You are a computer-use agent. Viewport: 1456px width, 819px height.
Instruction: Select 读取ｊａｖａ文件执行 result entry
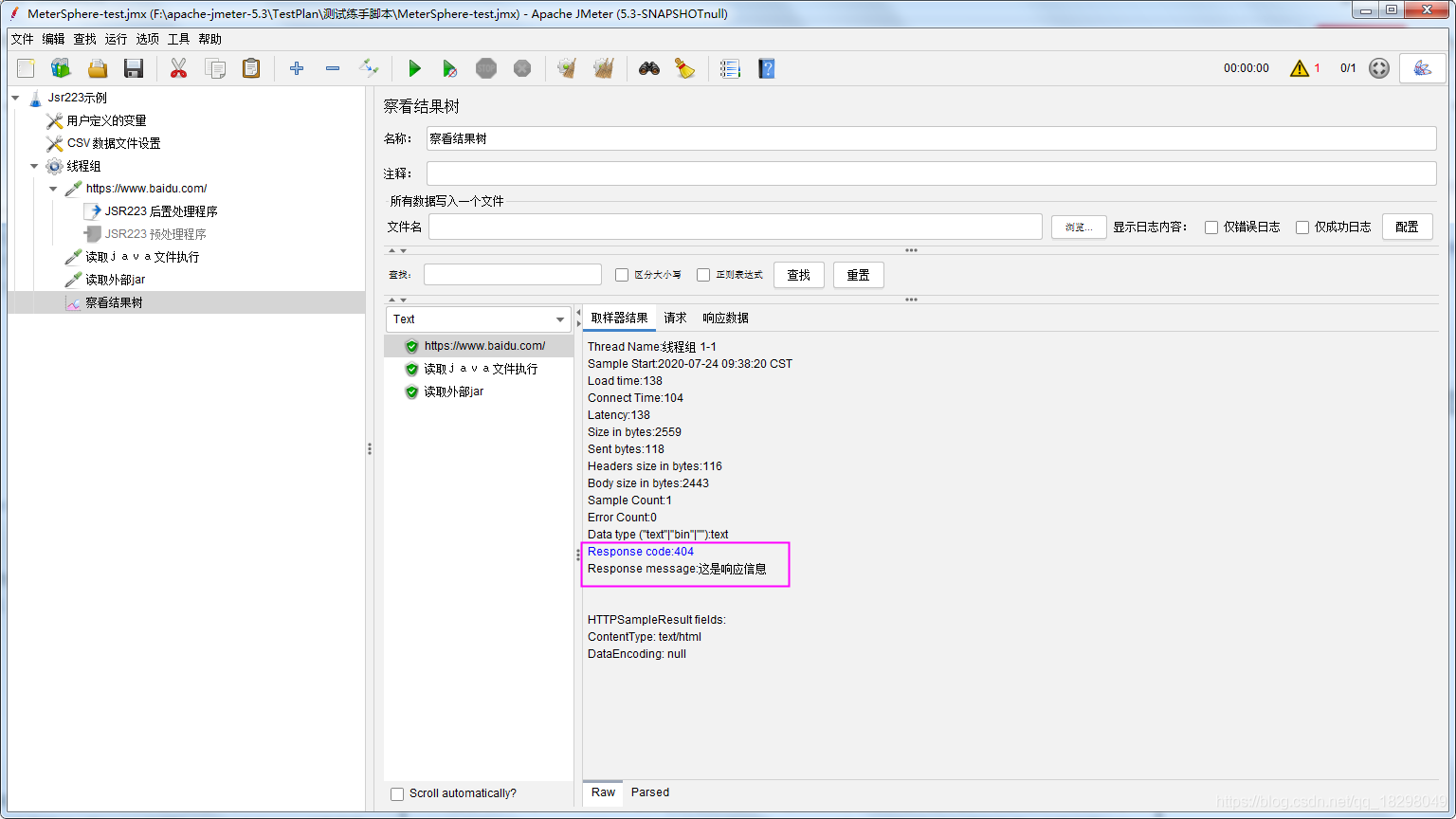pyautogui.click(x=481, y=369)
